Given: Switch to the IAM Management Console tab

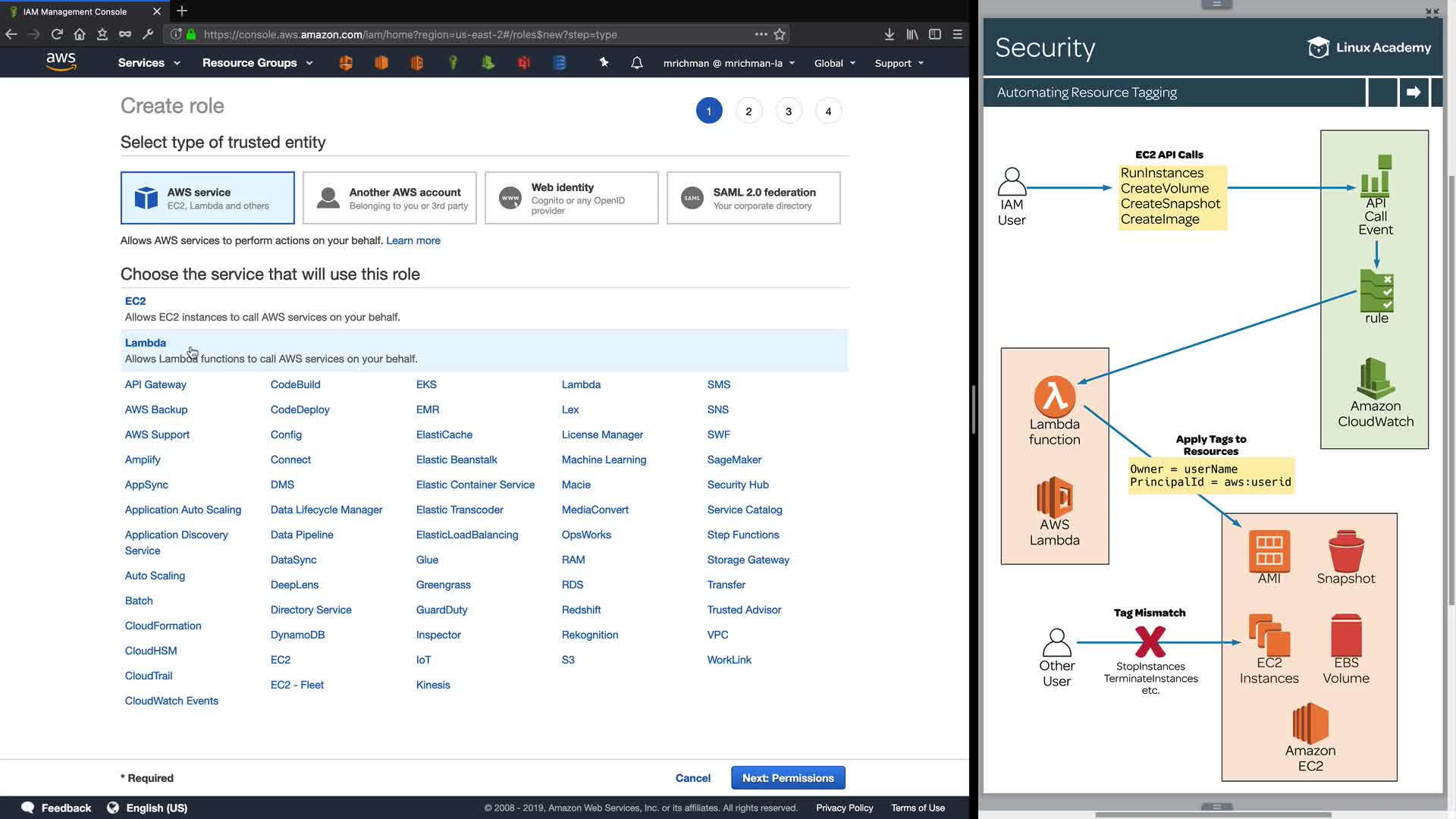Looking at the screenshot, I should (76, 11).
